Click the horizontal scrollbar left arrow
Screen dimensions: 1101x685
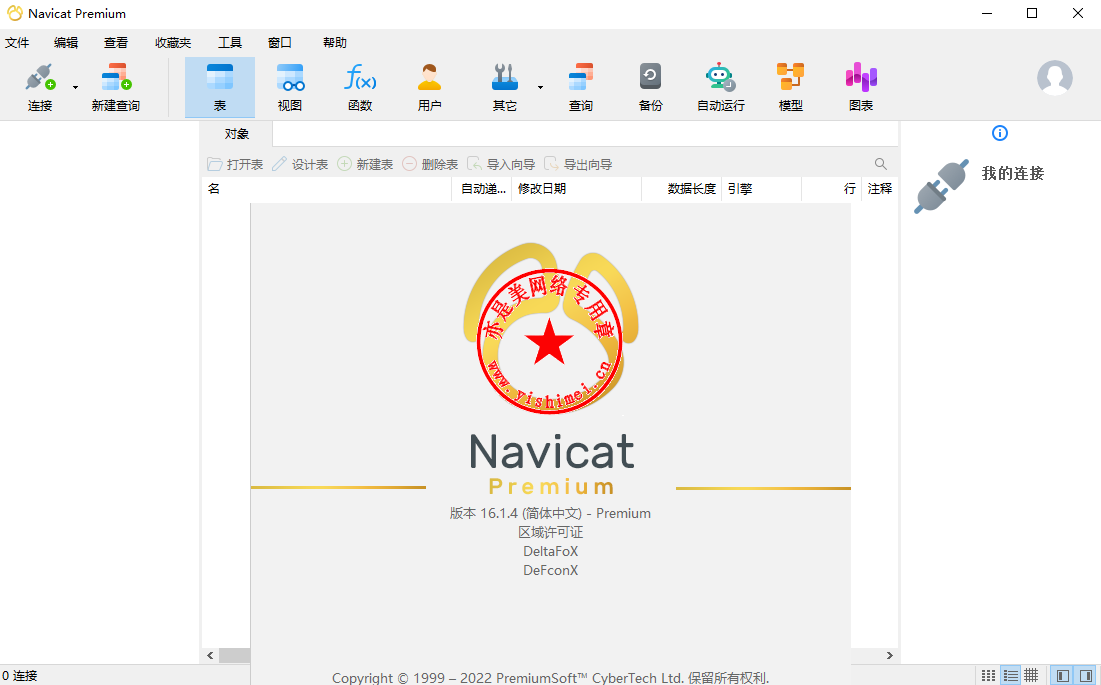(x=210, y=656)
